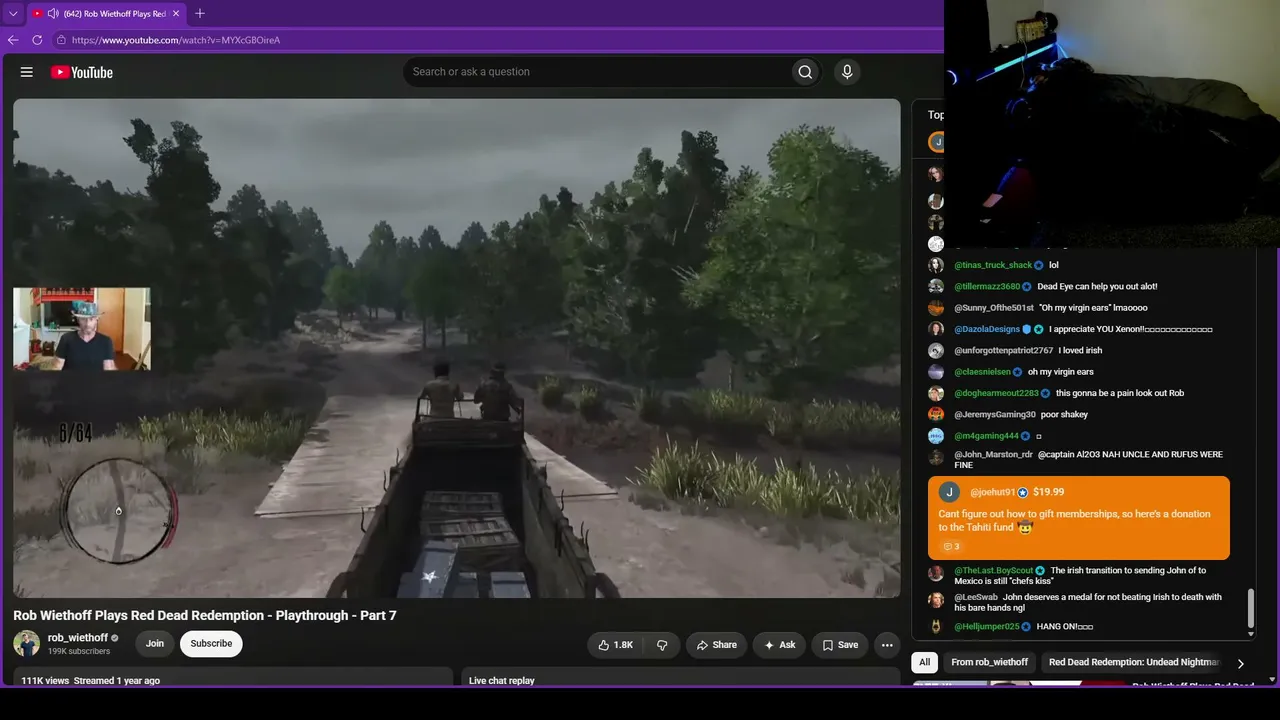Focus the 'Search or ask a question' box
Screen dimensions: 1280x720
[x=596, y=72]
